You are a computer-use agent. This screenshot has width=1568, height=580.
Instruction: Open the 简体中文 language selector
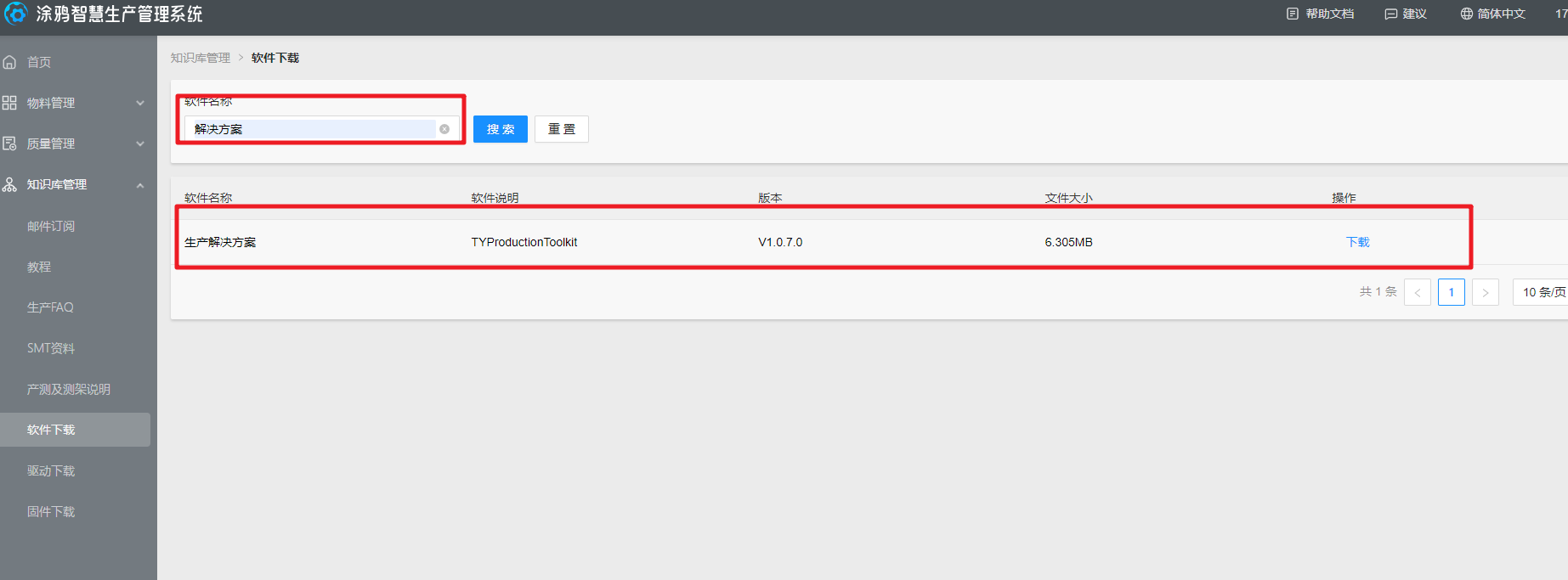[1501, 14]
